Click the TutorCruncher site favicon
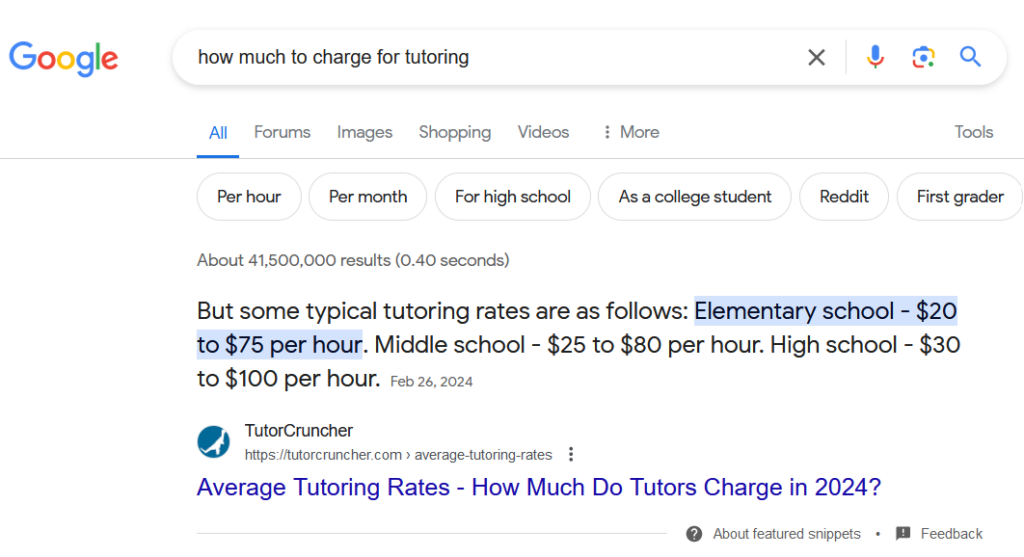 point(213,442)
